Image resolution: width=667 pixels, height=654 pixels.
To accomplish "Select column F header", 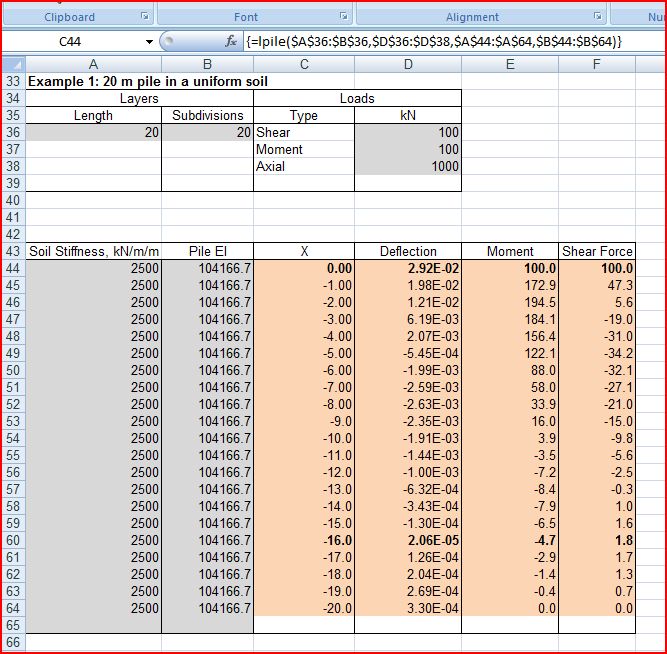I will [x=597, y=63].
